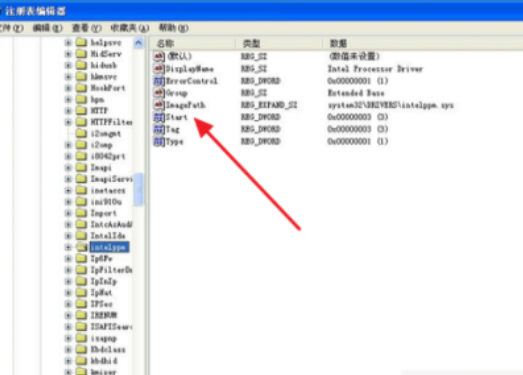Click the HookPort folder icon
523x375 pixels.
click(81, 88)
